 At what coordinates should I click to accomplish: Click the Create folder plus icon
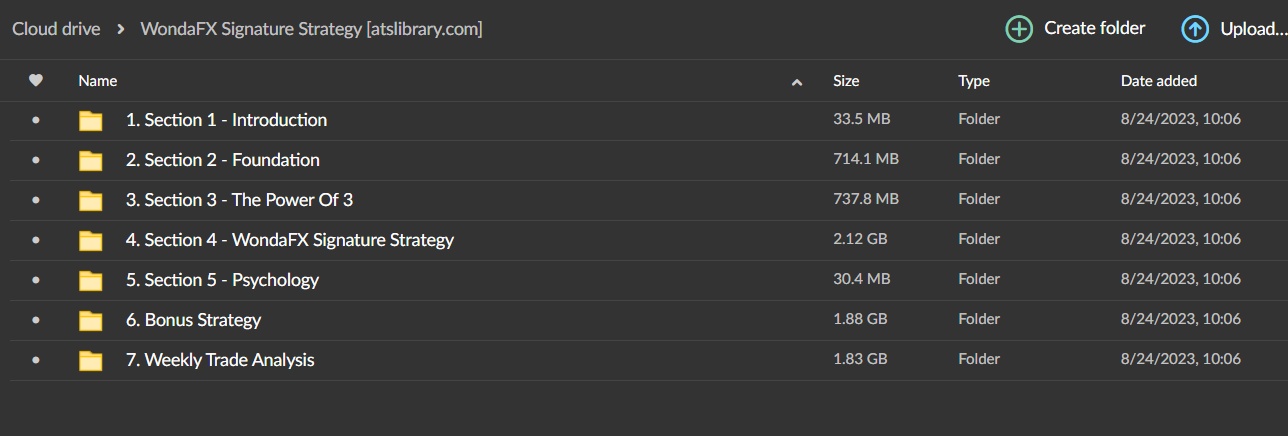(x=1019, y=29)
